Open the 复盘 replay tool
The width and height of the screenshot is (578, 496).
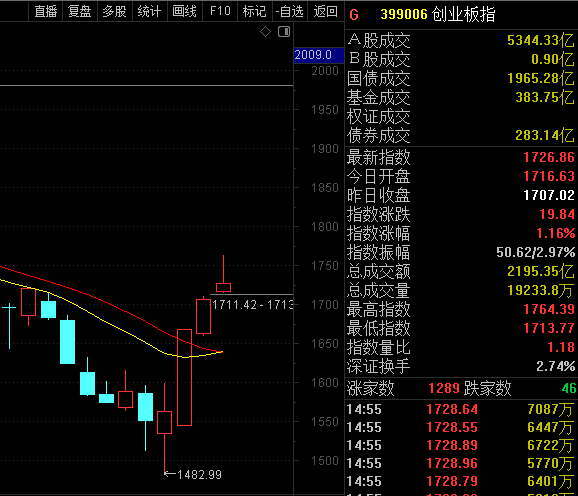(x=80, y=11)
